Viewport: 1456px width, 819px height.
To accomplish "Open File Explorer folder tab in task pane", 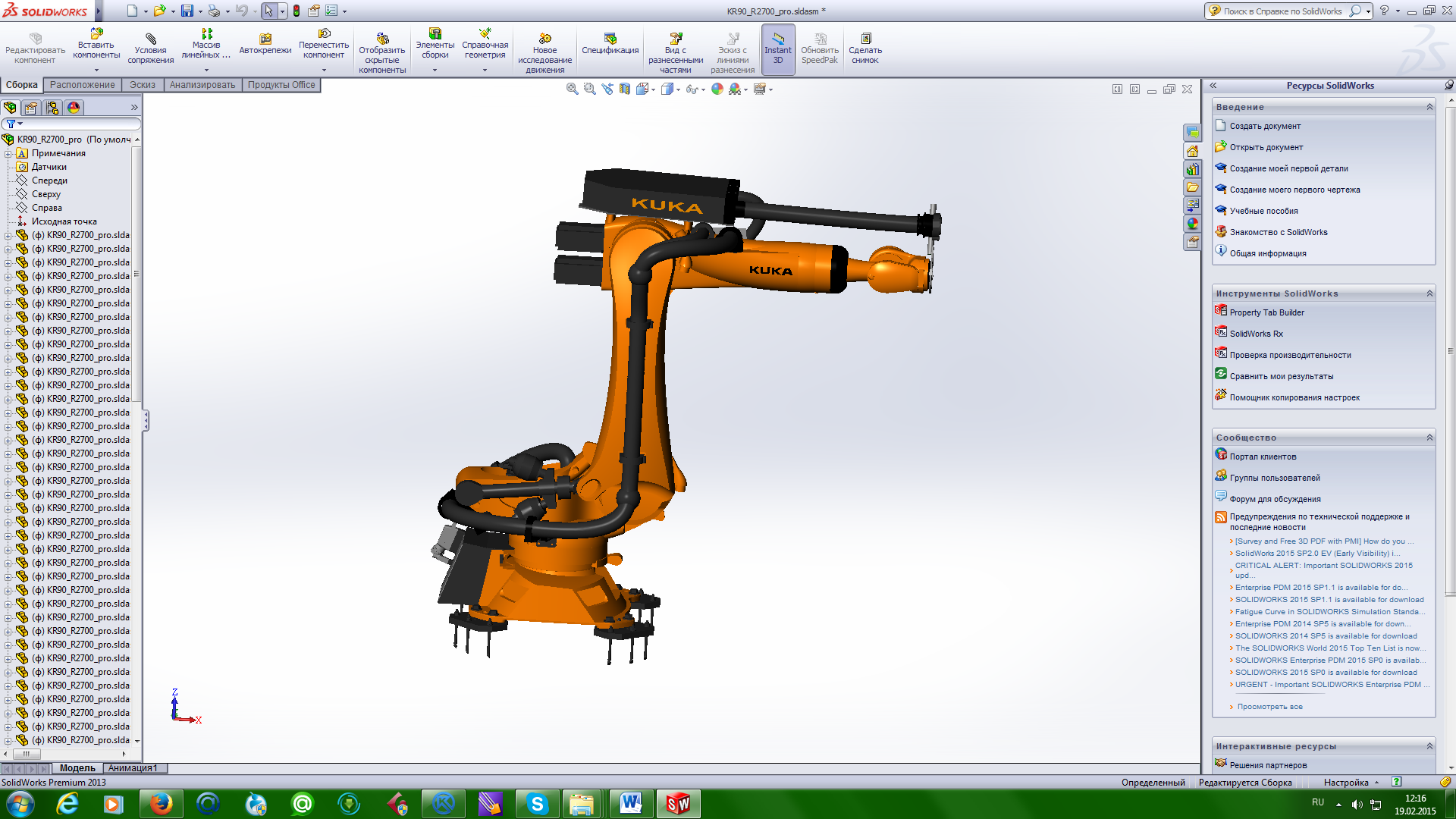I will pyautogui.click(x=1193, y=187).
